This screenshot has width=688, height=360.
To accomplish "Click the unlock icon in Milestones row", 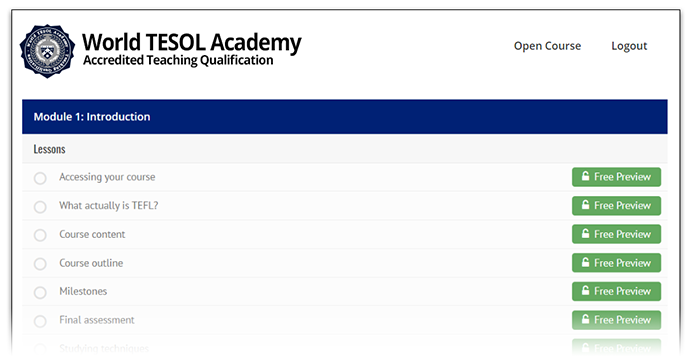I will coord(585,290).
